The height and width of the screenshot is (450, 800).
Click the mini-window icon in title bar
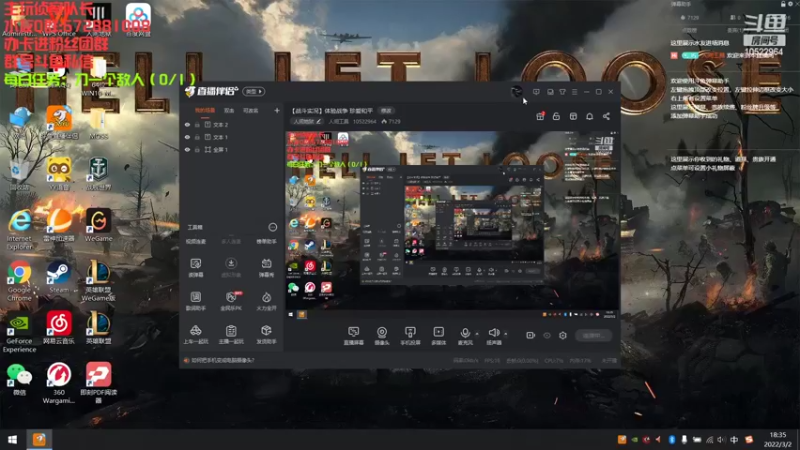[x=550, y=92]
